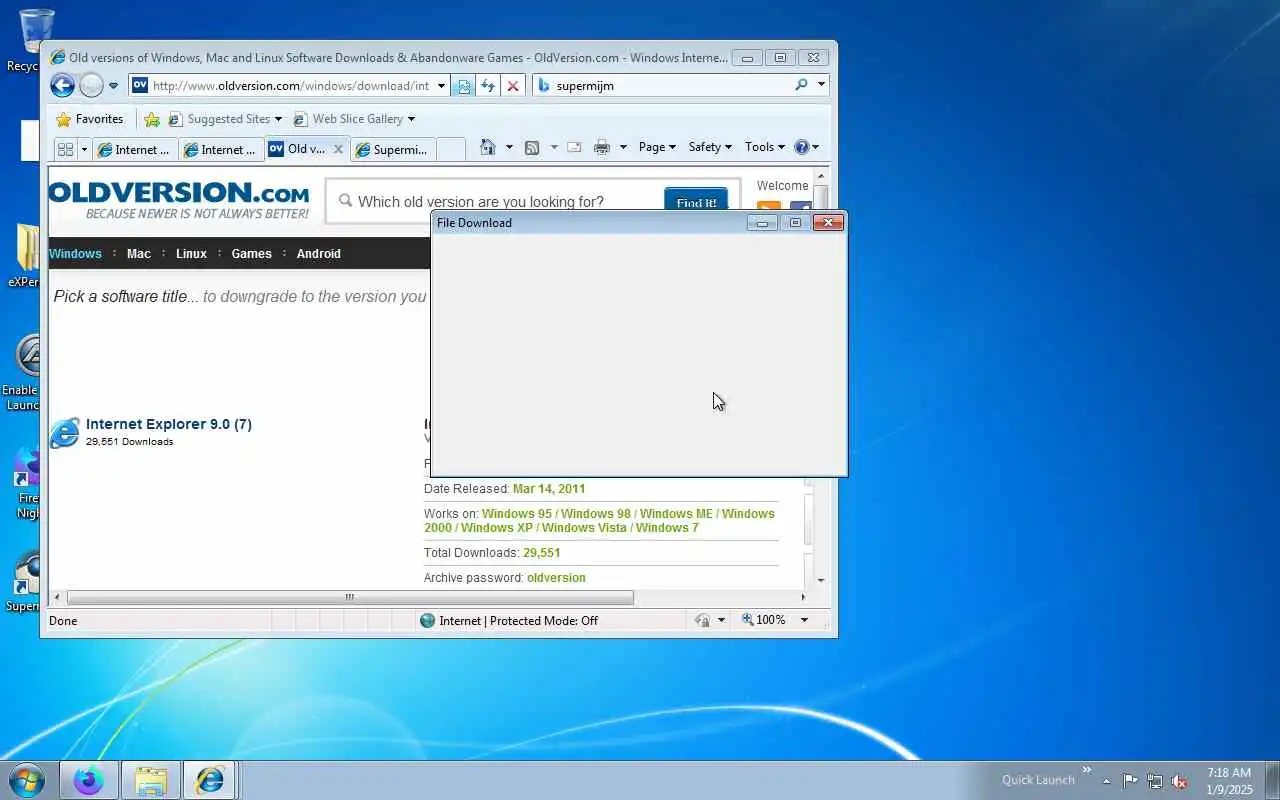Click the Find It! button
Screen dimensions: 1280x800
point(696,202)
